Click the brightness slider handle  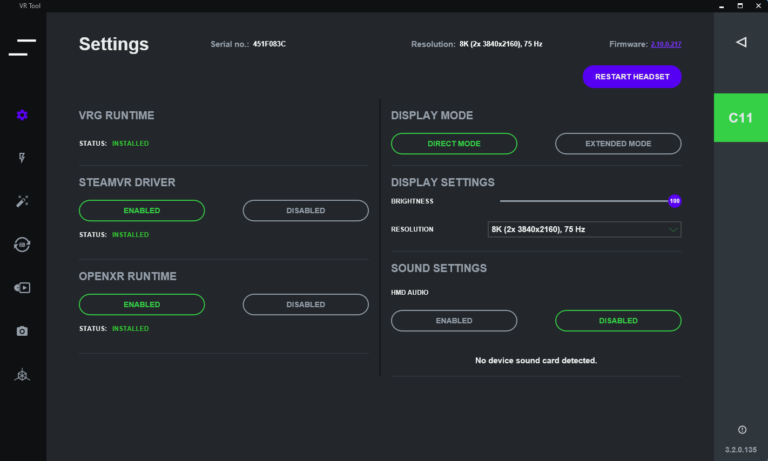[675, 201]
